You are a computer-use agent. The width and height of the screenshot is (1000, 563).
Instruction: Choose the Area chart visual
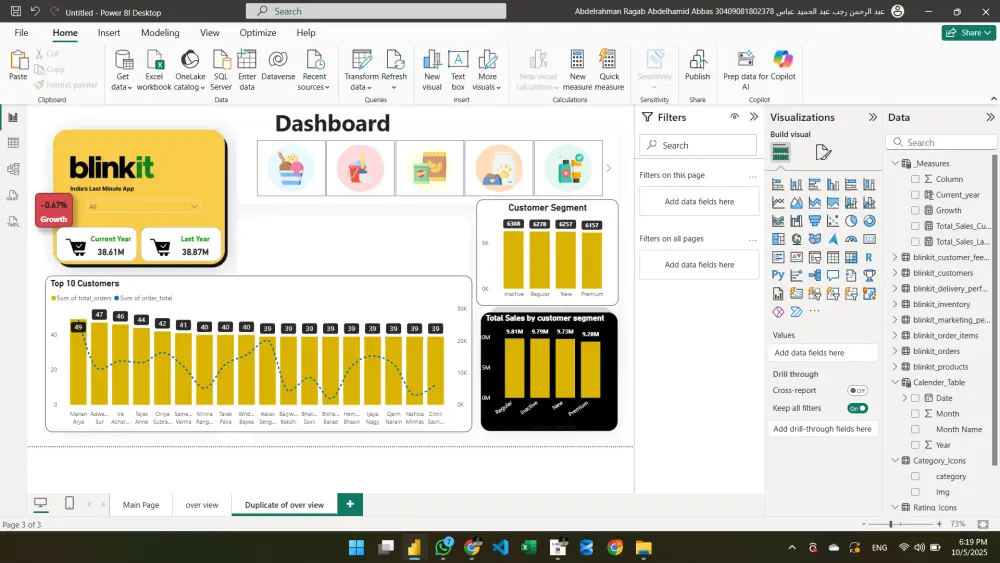point(796,203)
